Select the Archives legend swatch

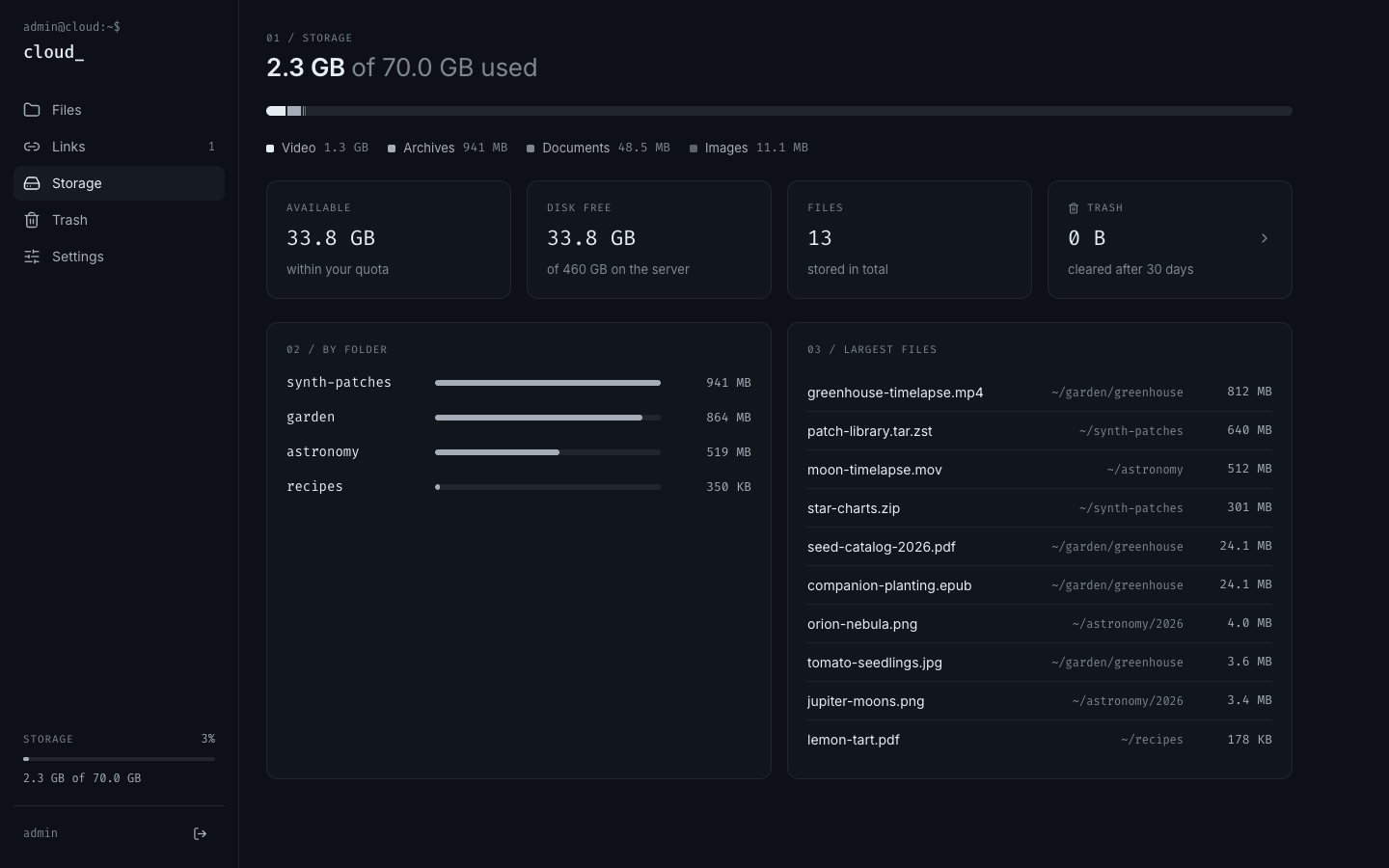392,149
